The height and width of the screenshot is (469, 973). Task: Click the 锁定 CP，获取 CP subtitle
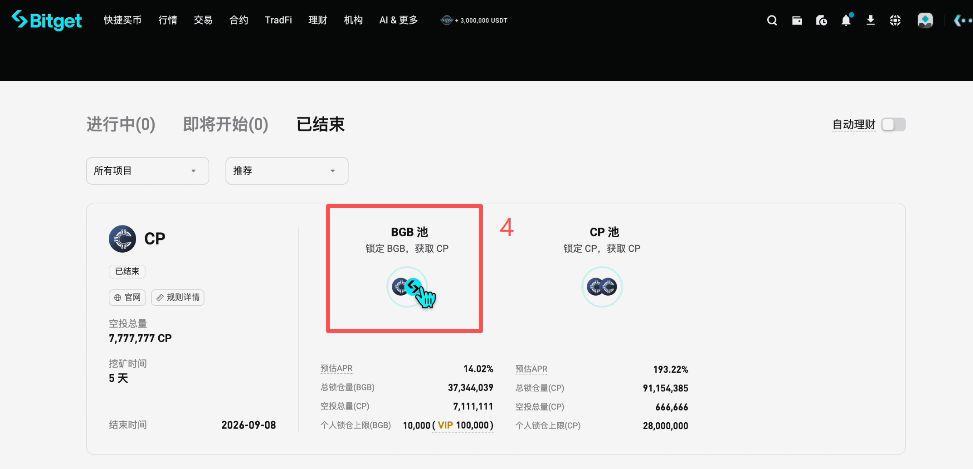[602, 249]
